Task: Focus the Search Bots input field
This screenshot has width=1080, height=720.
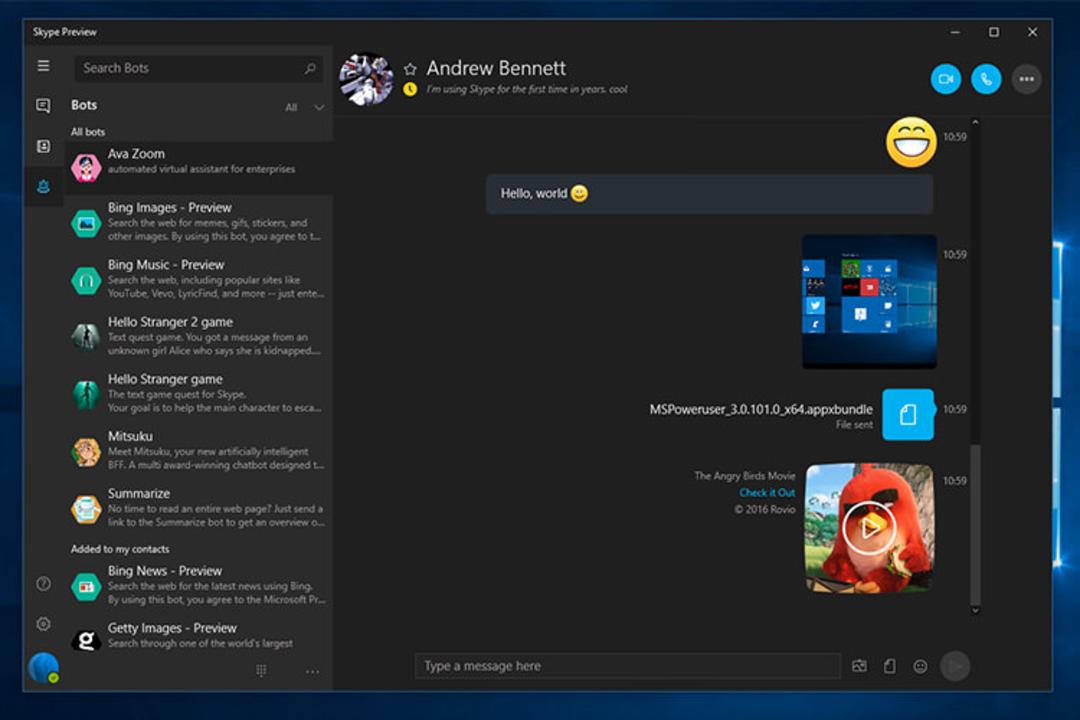Action: tap(198, 68)
